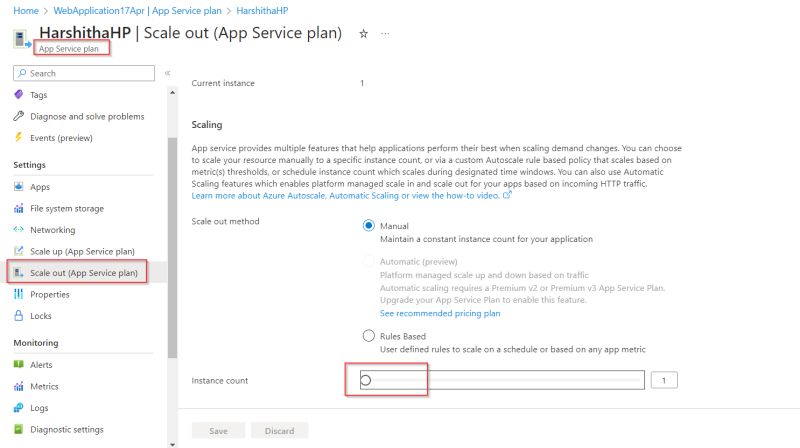
Task: Collapse the sidebar with double chevron
Action: [x=167, y=73]
